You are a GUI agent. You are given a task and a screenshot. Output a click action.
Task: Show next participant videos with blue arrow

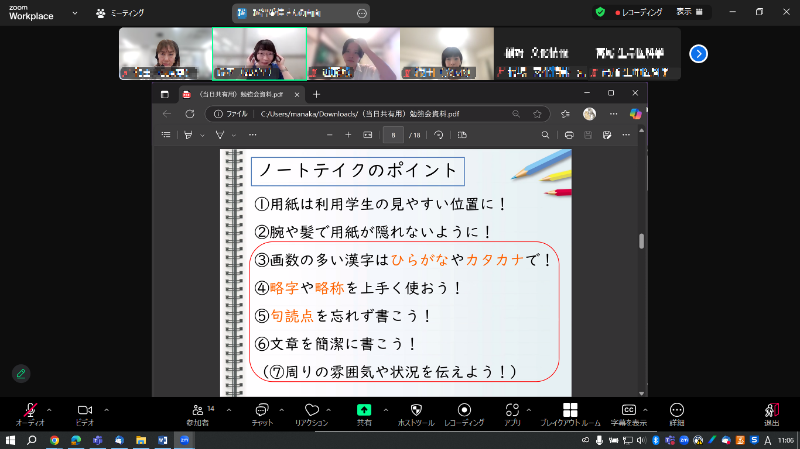click(x=699, y=54)
